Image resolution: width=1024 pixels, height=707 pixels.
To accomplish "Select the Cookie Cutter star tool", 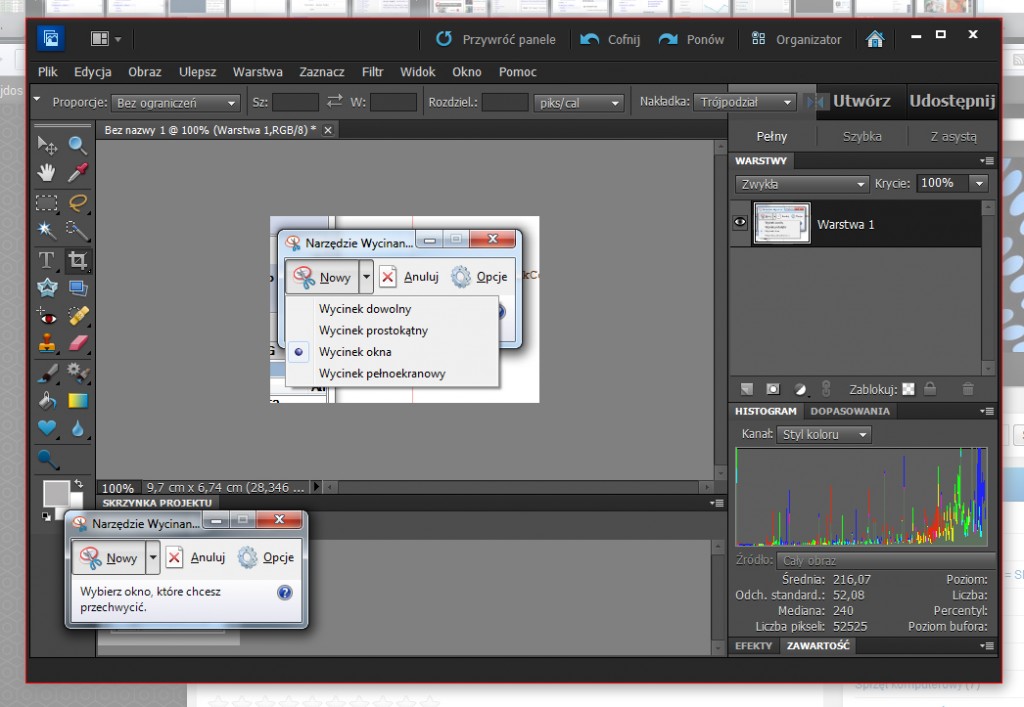I will tap(46, 287).
